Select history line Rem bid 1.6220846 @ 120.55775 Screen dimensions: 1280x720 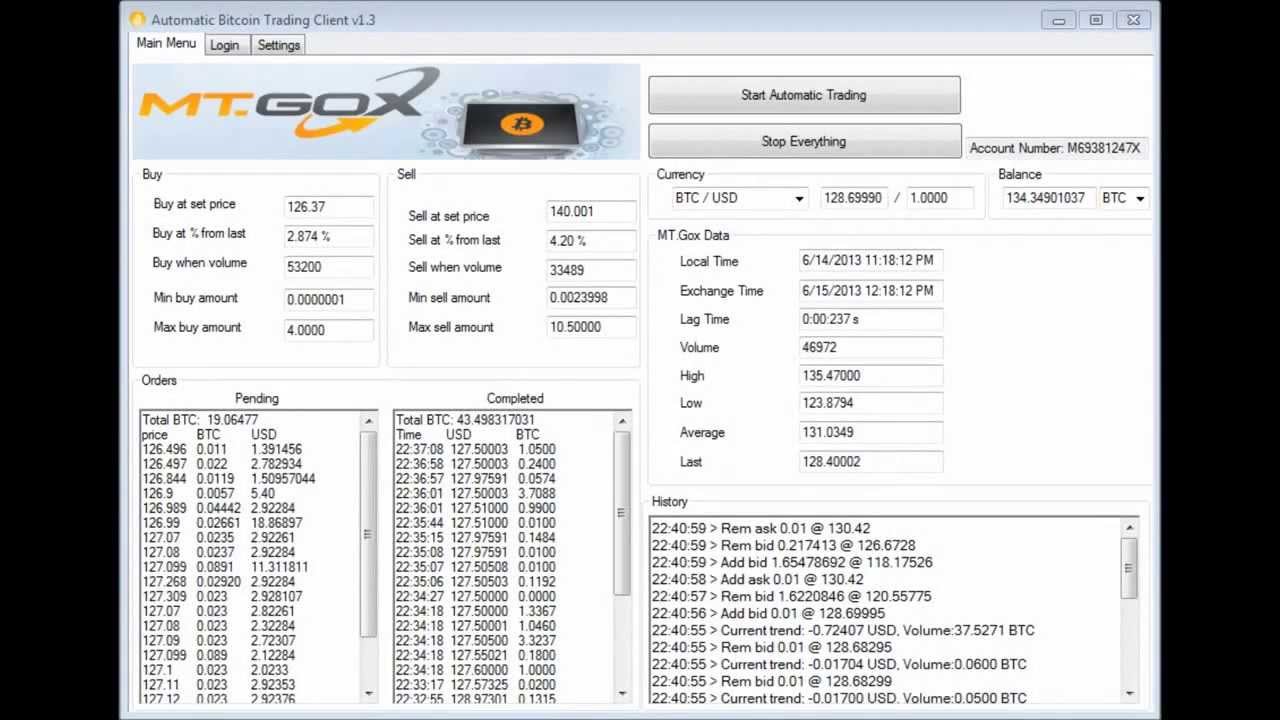[x=791, y=596]
